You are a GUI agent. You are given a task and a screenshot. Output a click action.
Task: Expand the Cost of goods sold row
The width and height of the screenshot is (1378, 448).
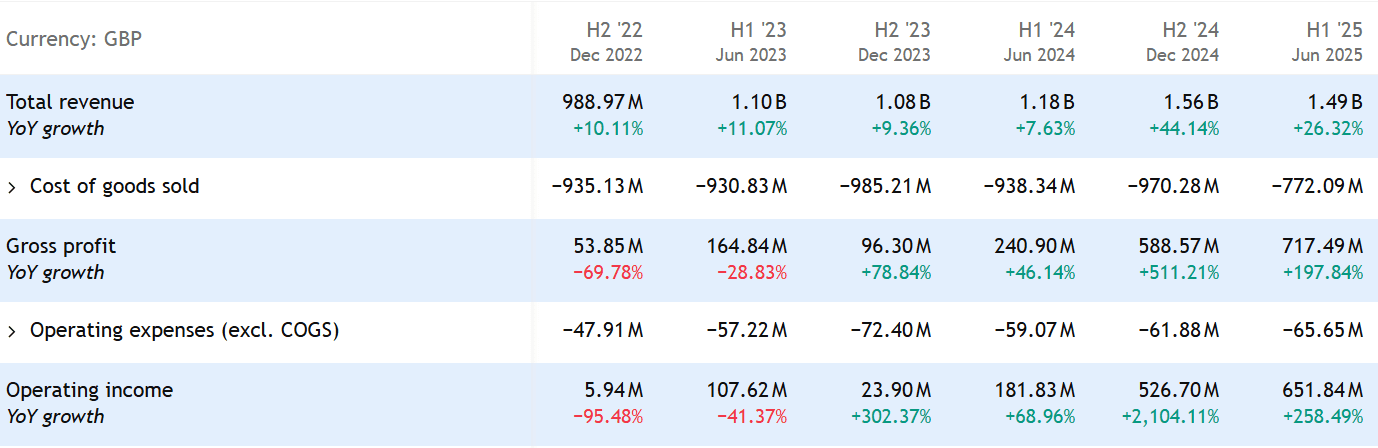coord(12,187)
